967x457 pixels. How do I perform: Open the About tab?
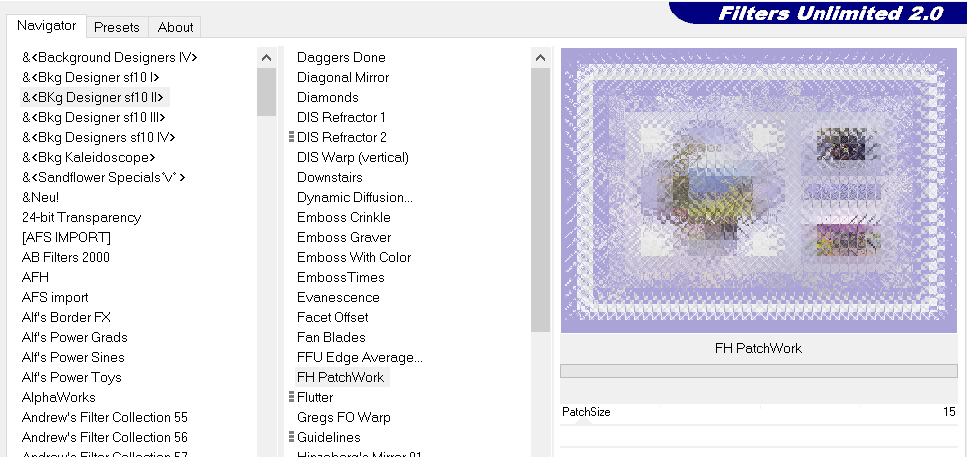click(x=176, y=27)
